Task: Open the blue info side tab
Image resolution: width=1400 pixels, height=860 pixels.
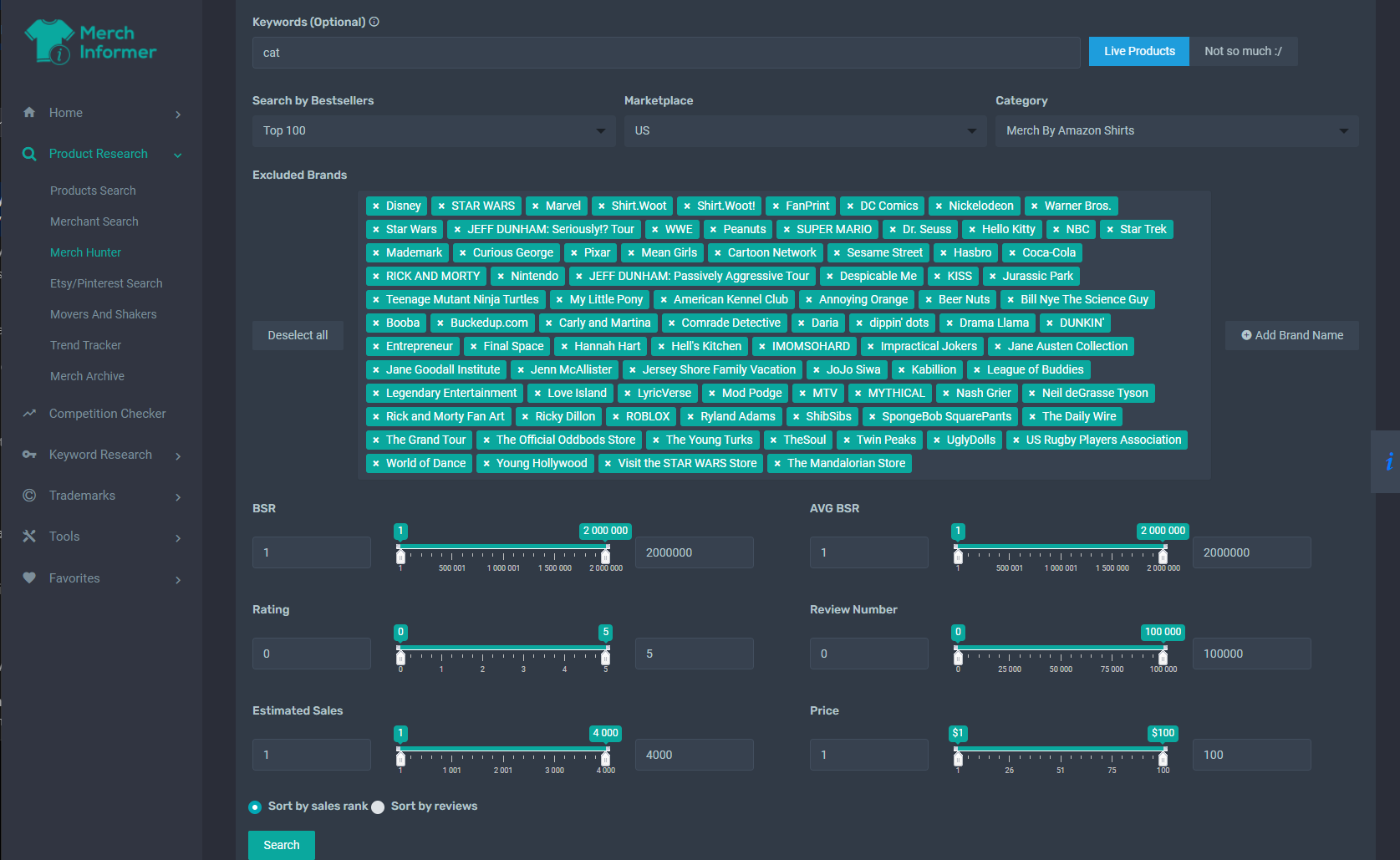Action: pos(1387,461)
